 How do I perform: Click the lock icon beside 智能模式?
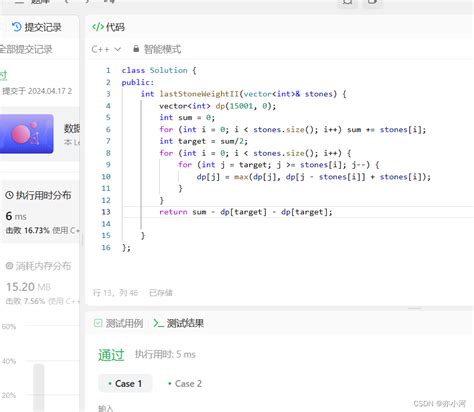click(x=136, y=49)
